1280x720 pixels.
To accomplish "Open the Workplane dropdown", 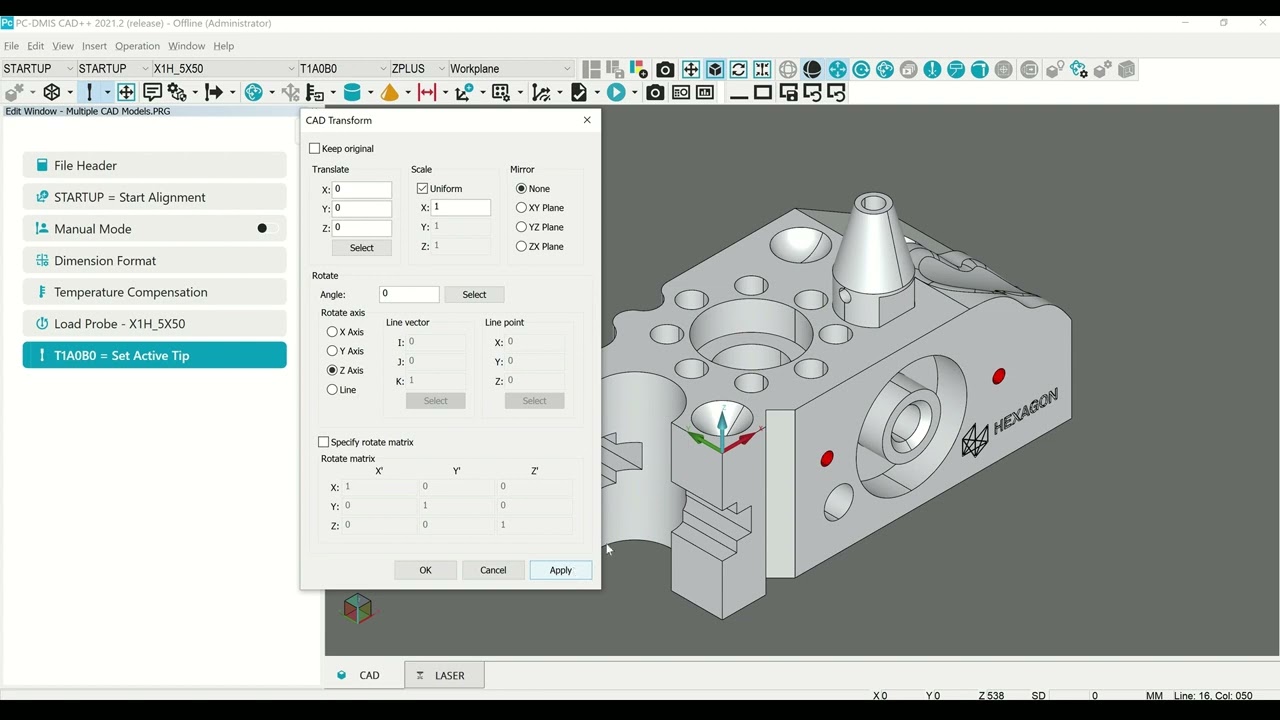I will pyautogui.click(x=511, y=69).
